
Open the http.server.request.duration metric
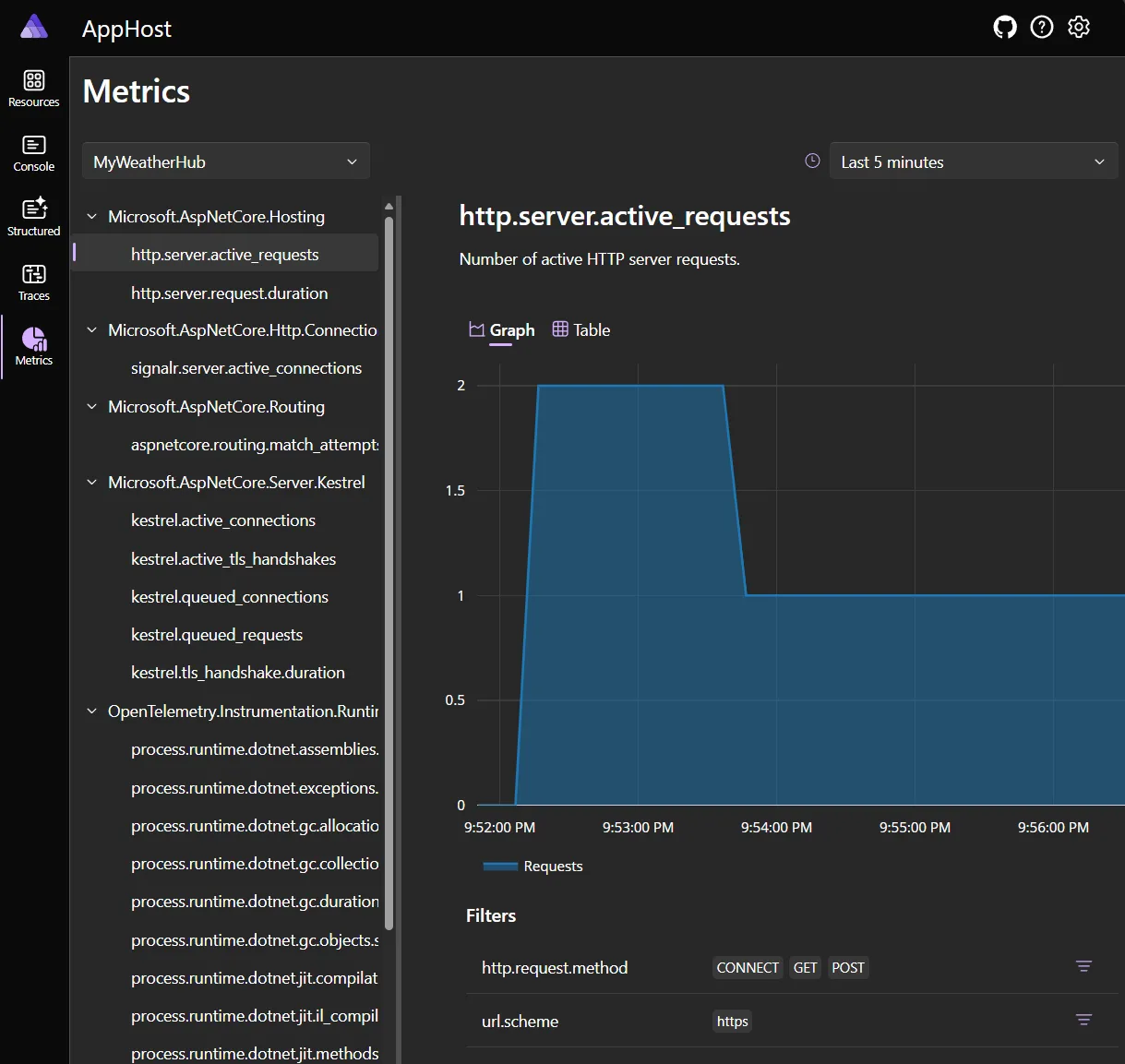point(230,293)
